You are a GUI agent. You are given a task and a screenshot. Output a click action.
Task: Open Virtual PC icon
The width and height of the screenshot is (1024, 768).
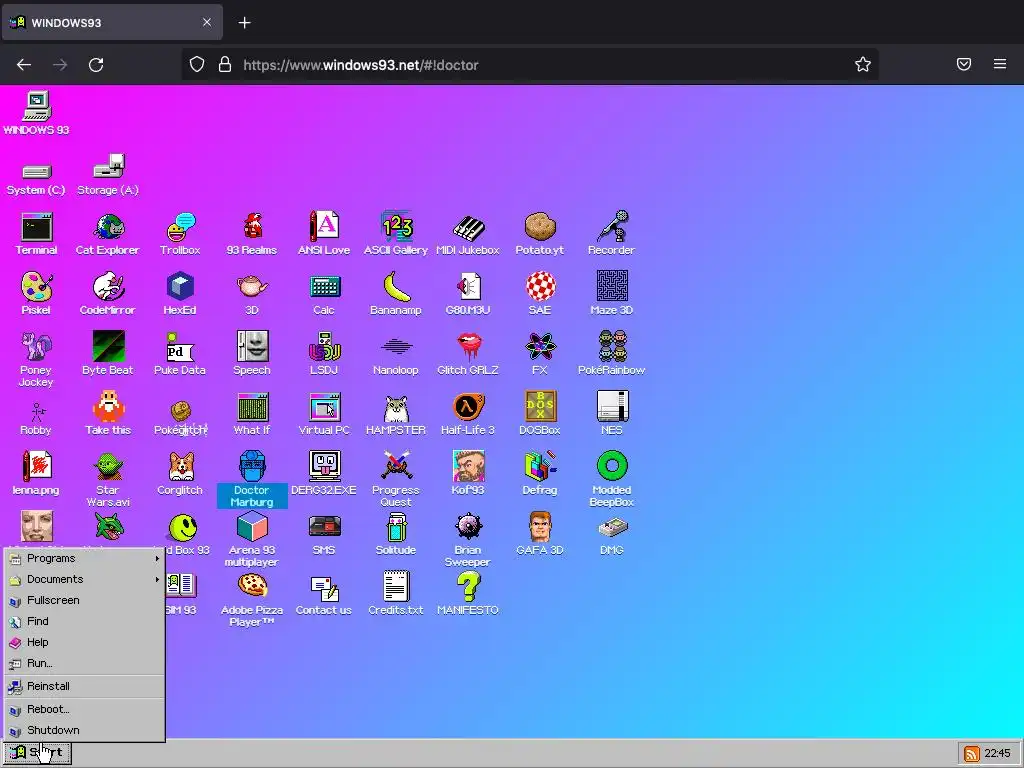324,414
